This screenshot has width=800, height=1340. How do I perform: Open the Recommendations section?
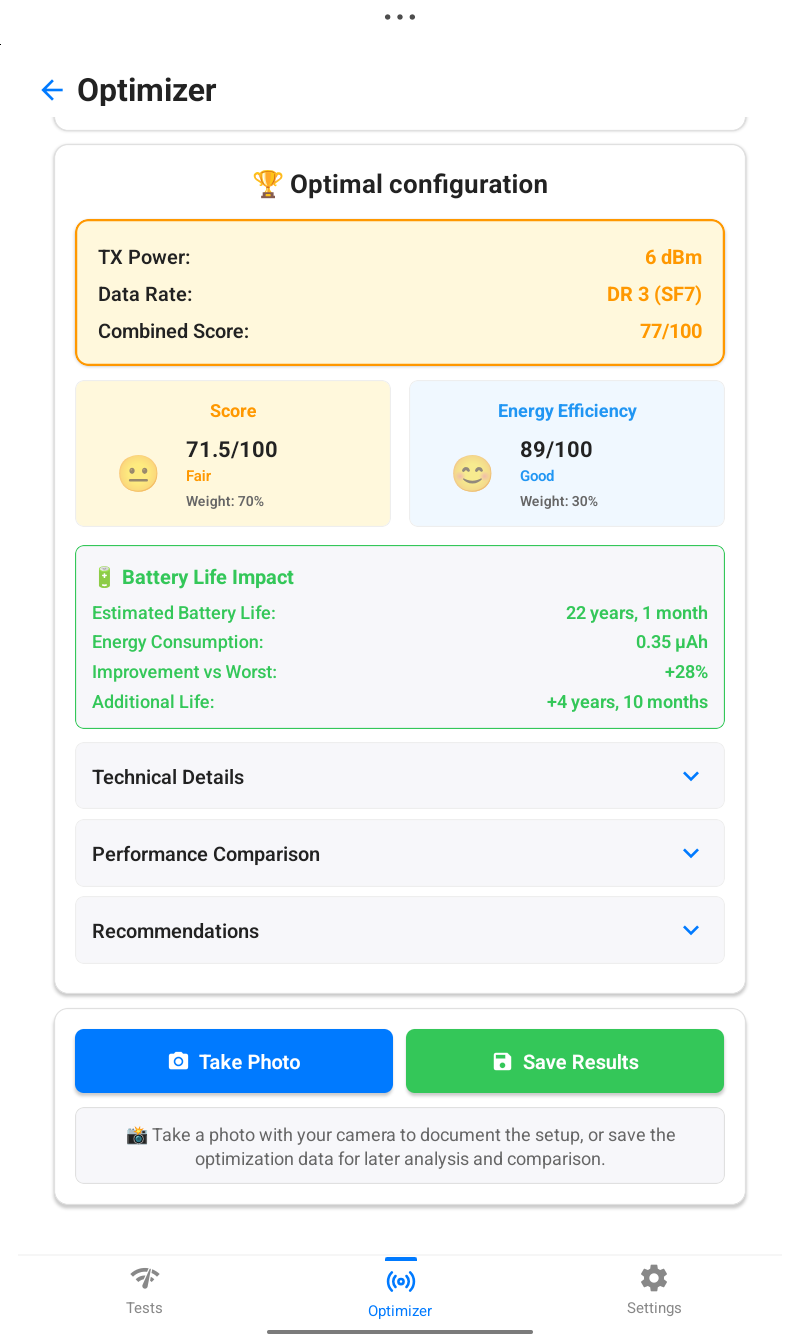(x=400, y=930)
